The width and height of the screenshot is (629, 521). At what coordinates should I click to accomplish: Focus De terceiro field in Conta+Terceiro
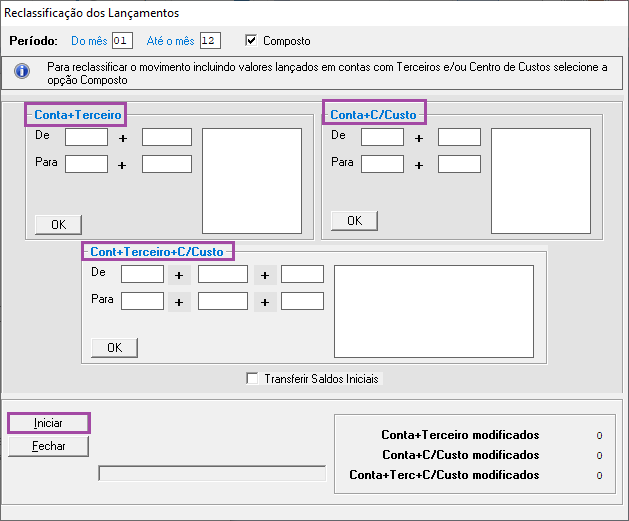click(x=166, y=137)
